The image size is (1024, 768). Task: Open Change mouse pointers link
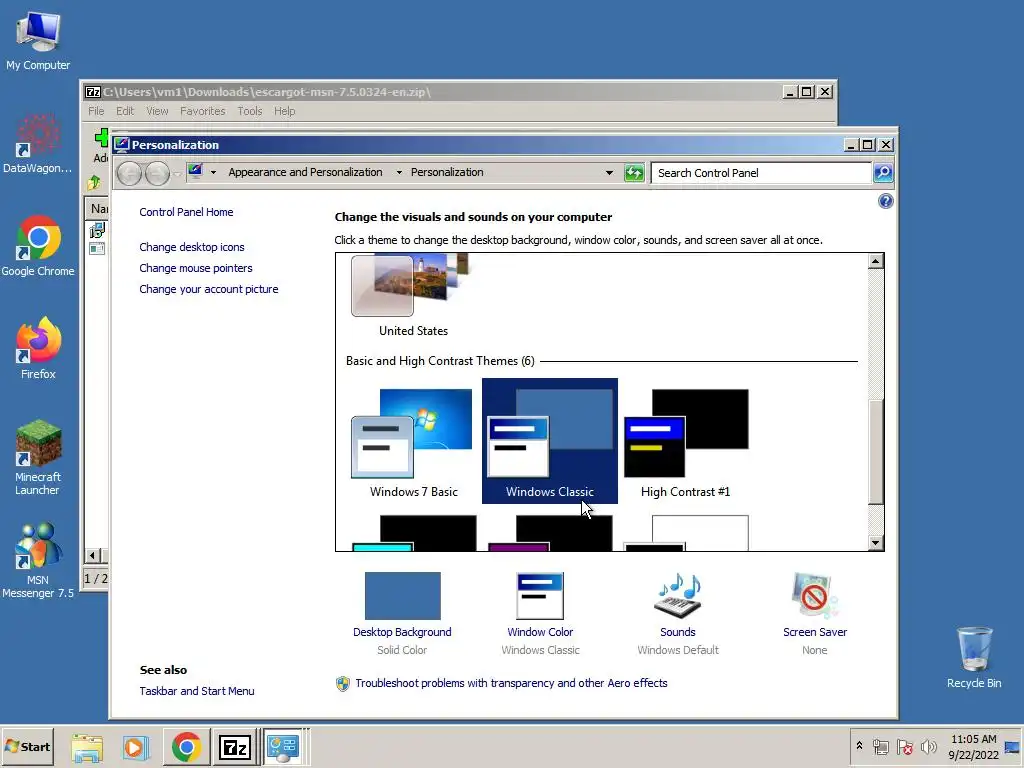[195, 268]
